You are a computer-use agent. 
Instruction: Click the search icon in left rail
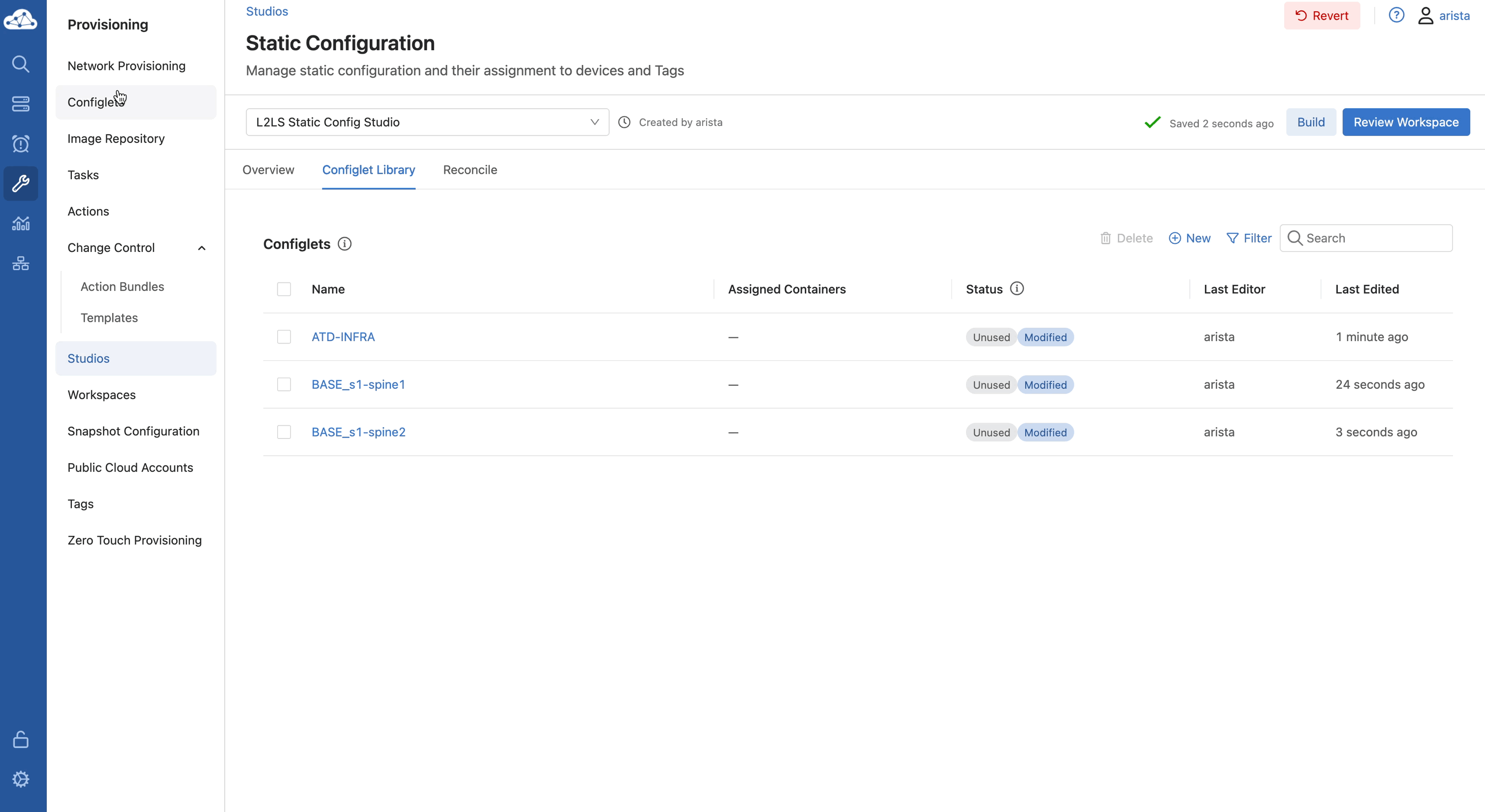[x=21, y=63]
